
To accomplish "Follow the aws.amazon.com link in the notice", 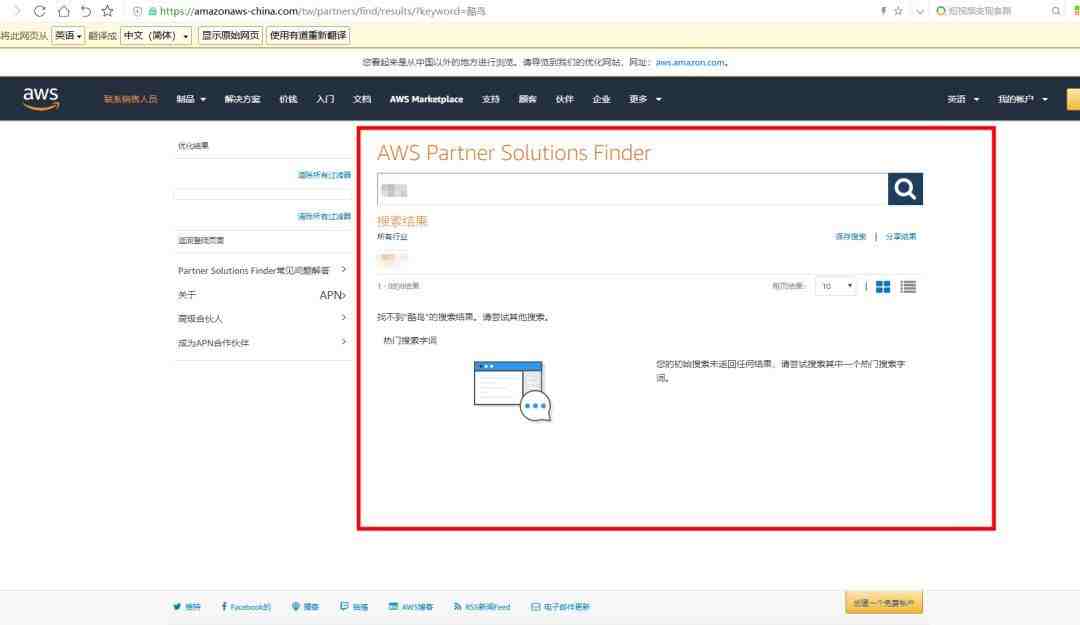I will (689, 62).
